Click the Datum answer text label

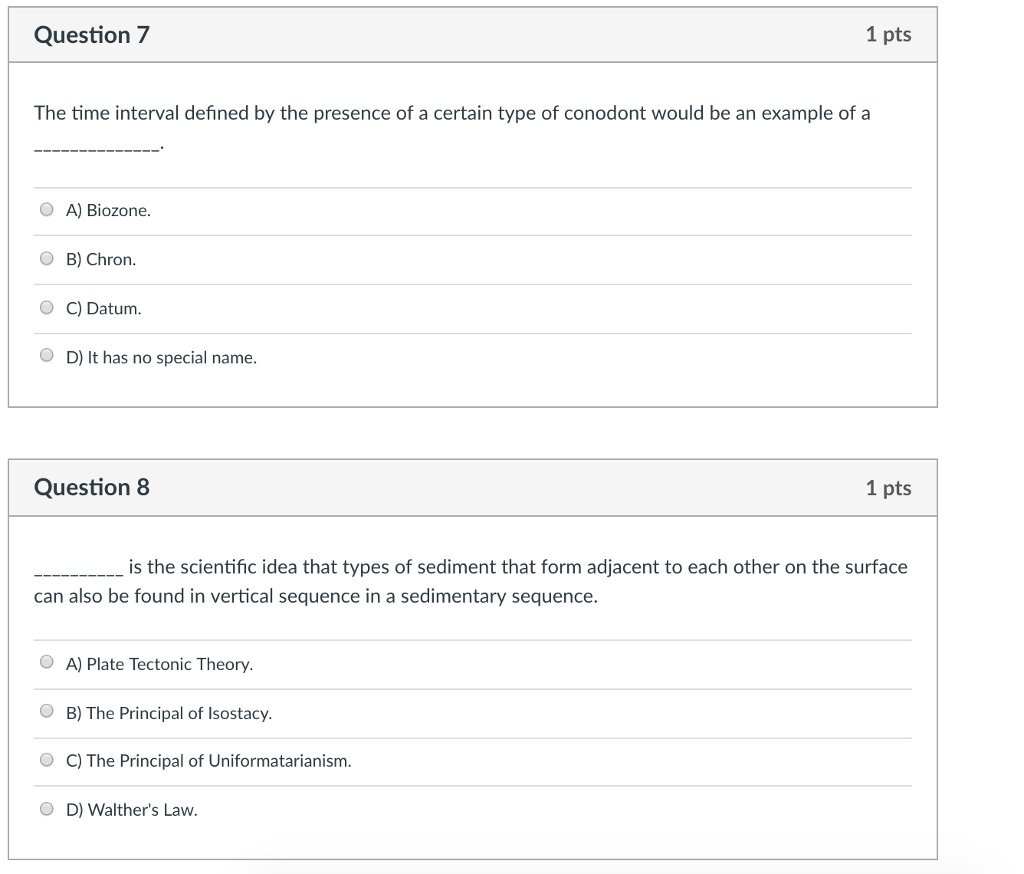[103, 308]
